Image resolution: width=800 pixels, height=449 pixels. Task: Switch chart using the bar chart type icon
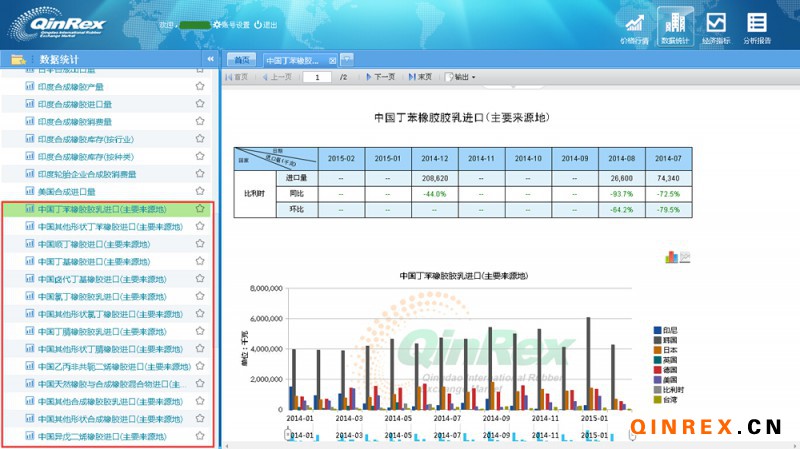pyautogui.click(x=671, y=258)
